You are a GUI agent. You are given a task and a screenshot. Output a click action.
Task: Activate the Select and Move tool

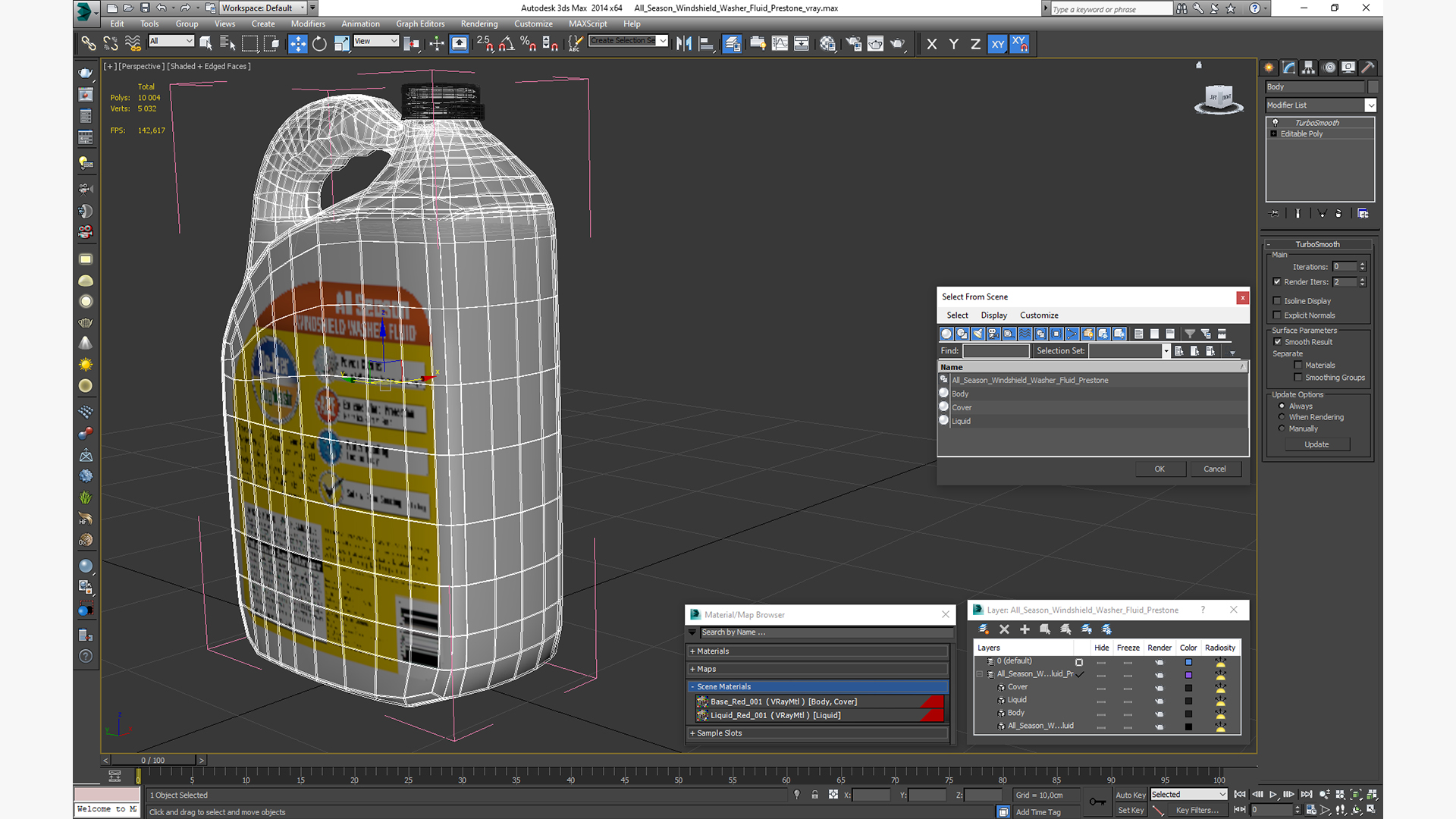[297, 44]
